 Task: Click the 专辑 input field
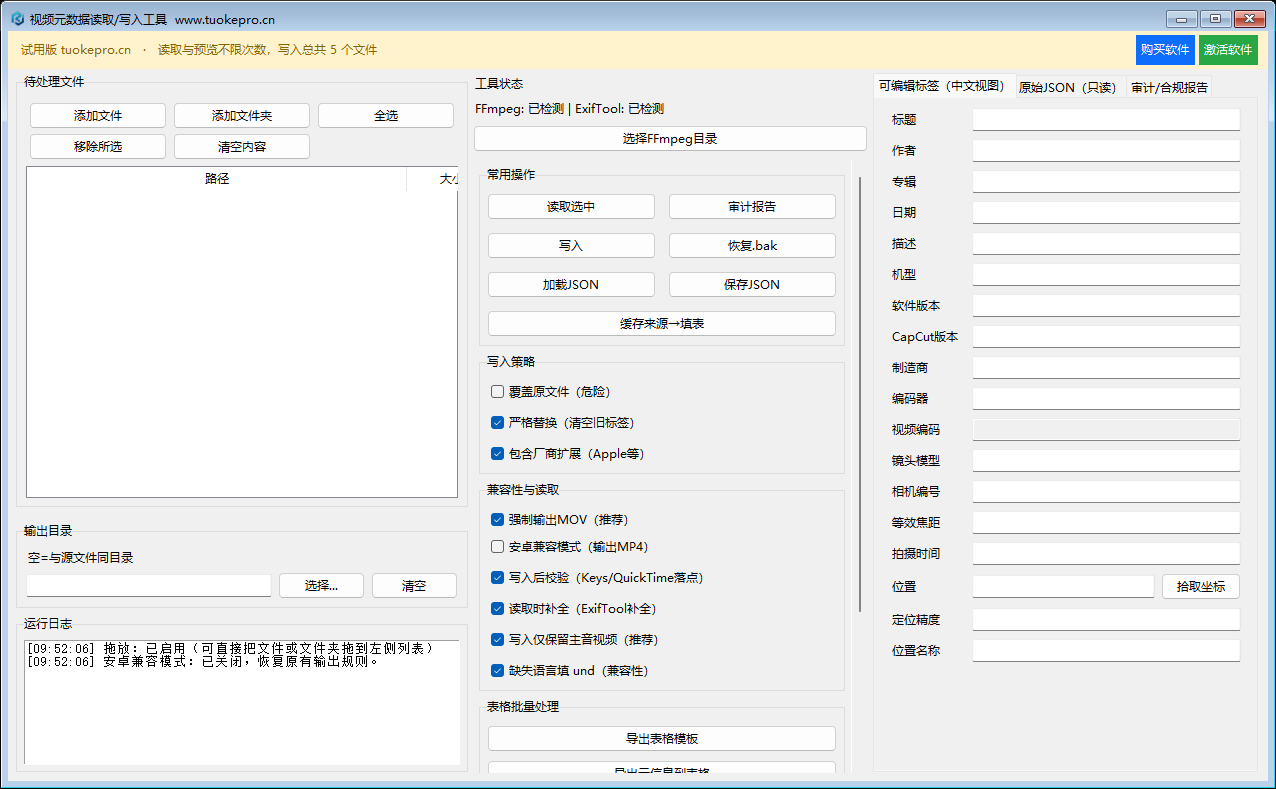(x=1106, y=182)
